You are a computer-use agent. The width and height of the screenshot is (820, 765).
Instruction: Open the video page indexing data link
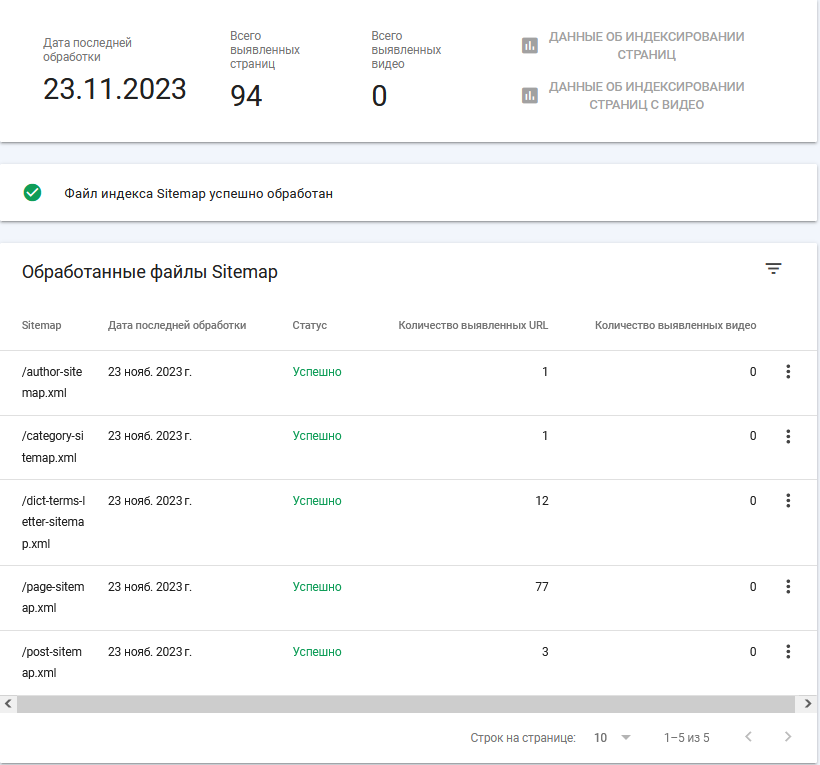(x=646, y=96)
